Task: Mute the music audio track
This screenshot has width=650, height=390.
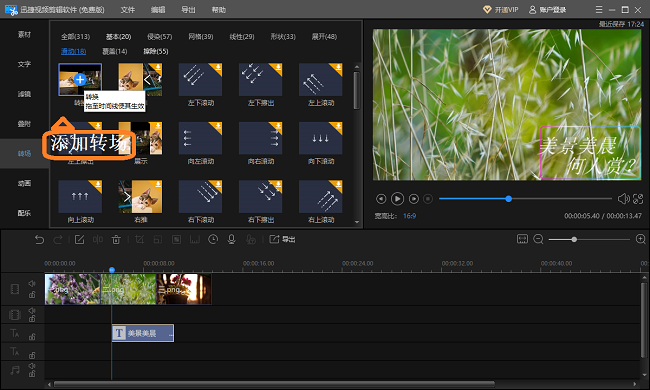Action: coord(32,366)
